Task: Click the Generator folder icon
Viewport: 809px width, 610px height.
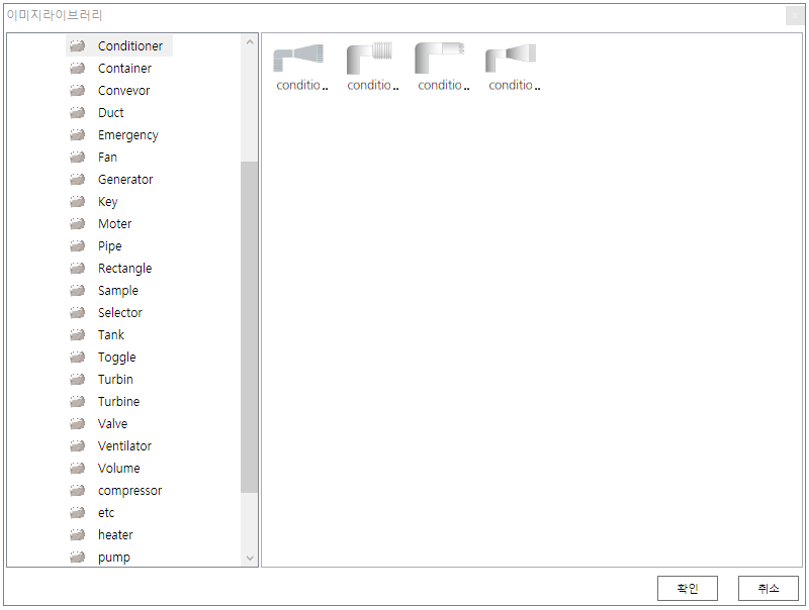Action: click(77, 179)
